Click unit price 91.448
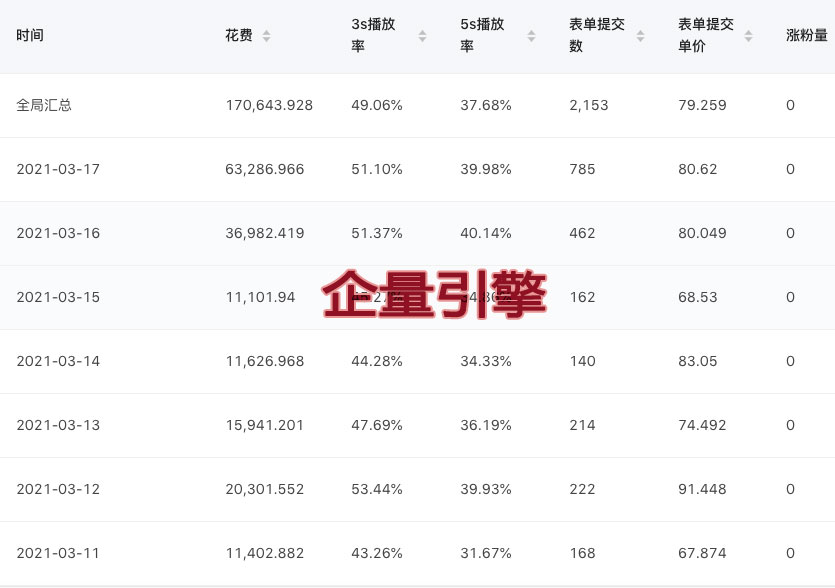The height and width of the screenshot is (588, 835). (x=702, y=489)
